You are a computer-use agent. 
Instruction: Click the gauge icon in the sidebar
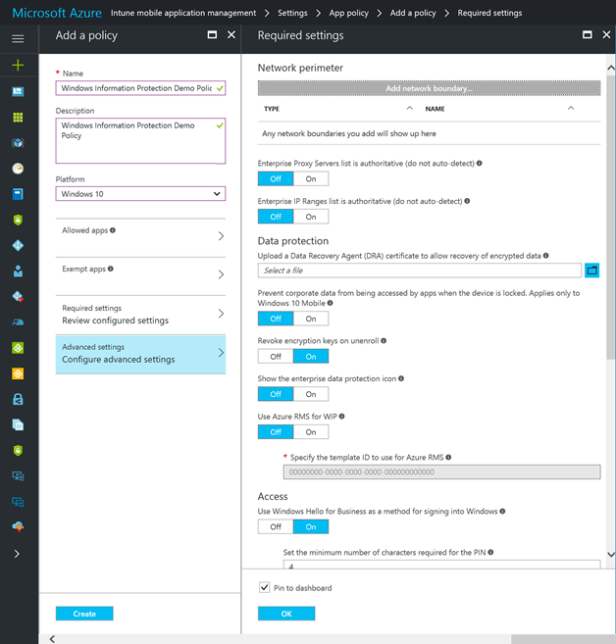pyautogui.click(x=17, y=168)
